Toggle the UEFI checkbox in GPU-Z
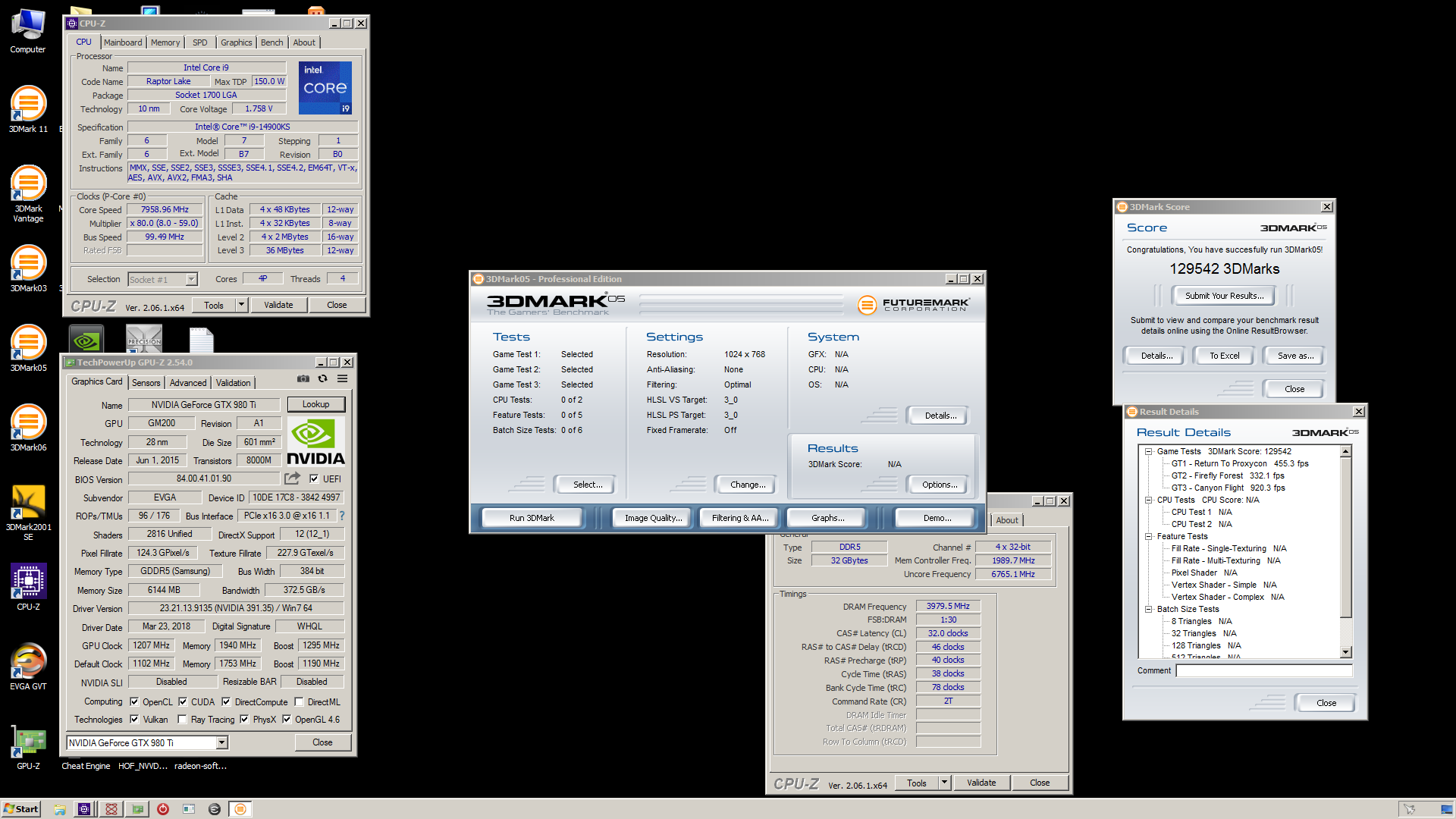 (314, 479)
